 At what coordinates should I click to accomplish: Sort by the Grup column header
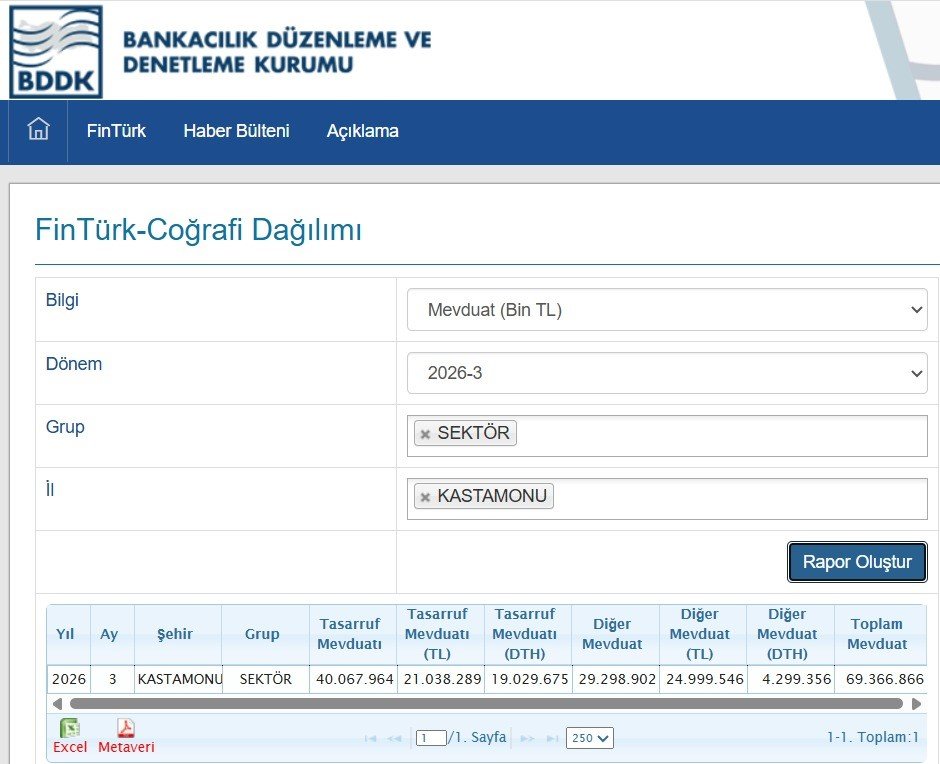266,634
